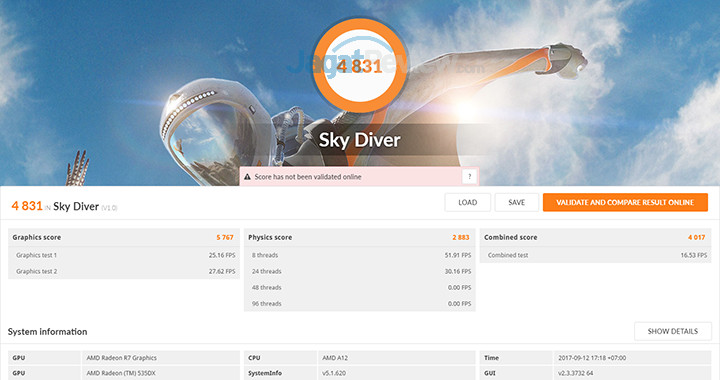Click the Time value 2017-09-12 17:18
The image size is (720, 380).
[x=592, y=358]
